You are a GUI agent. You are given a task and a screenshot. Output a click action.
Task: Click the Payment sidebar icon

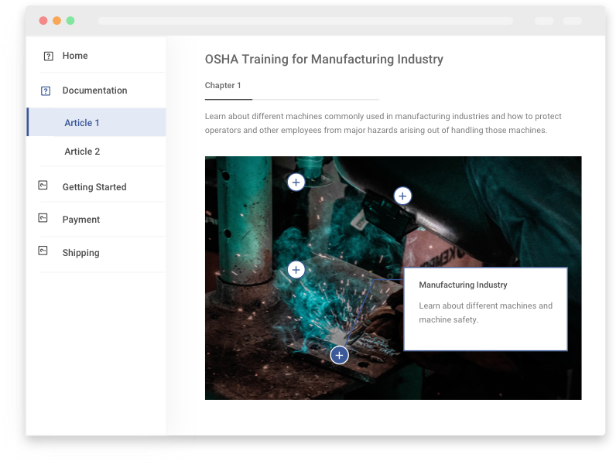(x=43, y=218)
